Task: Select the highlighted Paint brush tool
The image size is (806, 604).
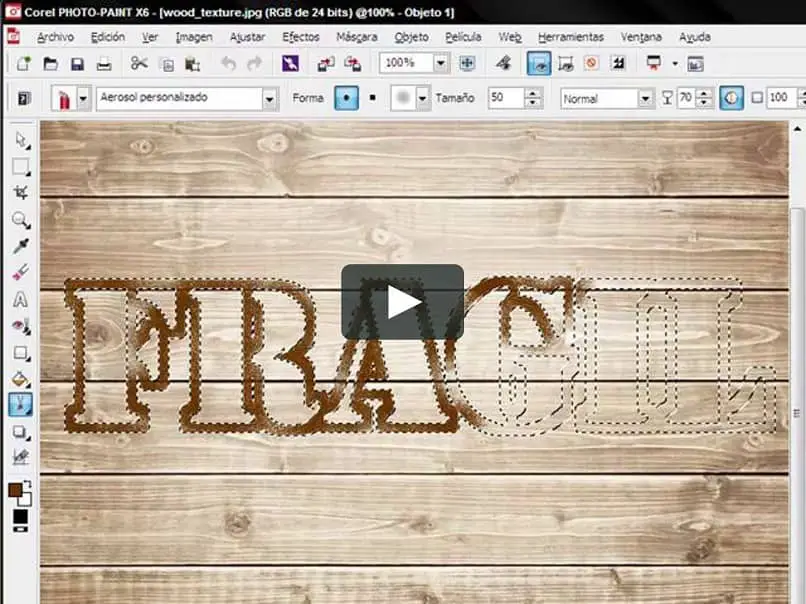Action: 21,405
